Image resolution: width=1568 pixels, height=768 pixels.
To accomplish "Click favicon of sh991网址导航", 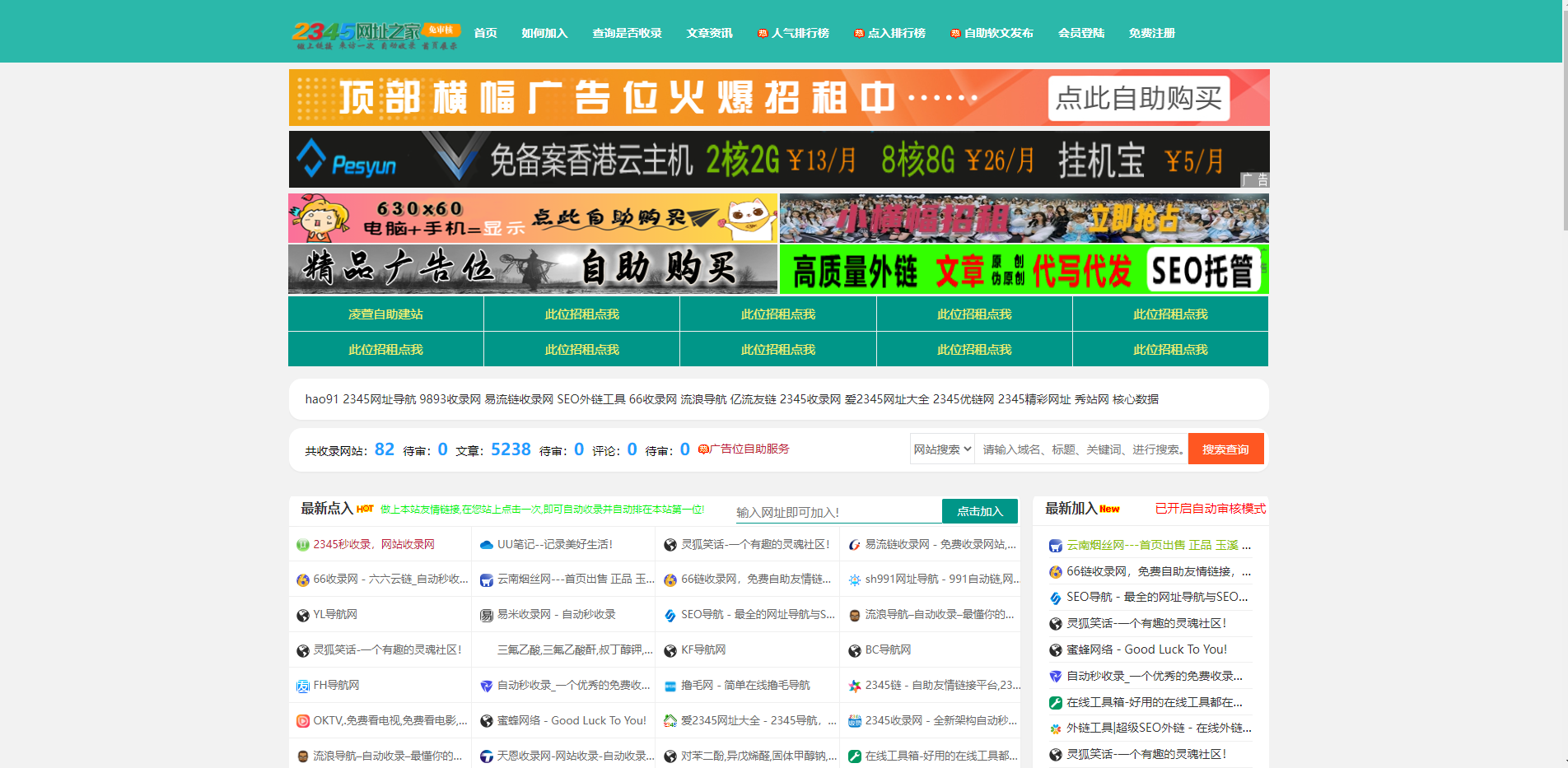I will tap(855, 580).
